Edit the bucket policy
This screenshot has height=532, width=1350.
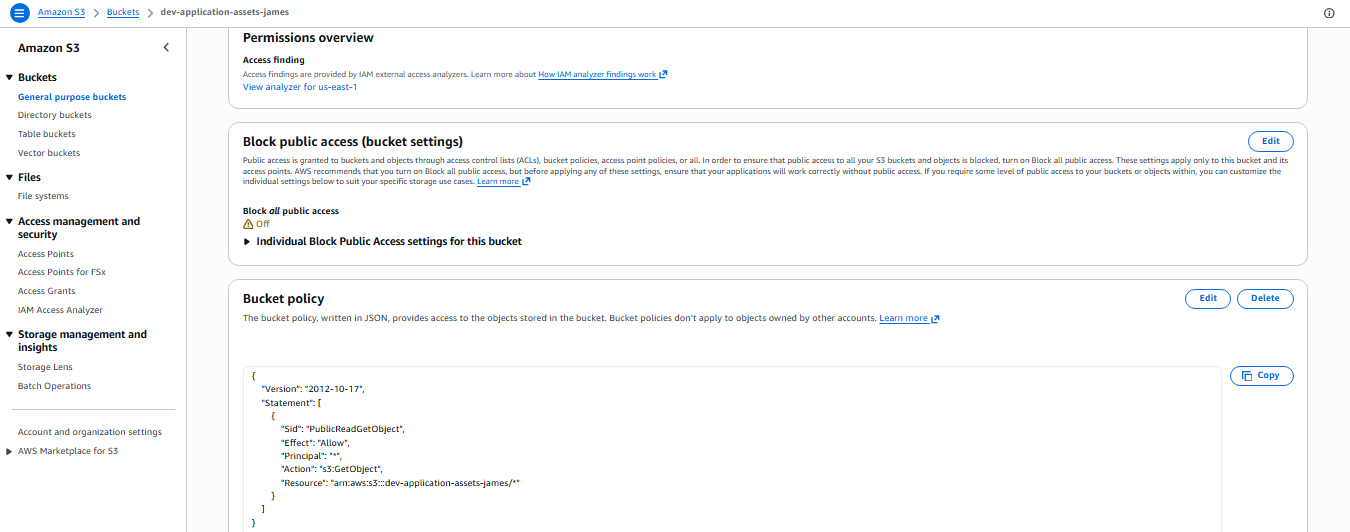pyautogui.click(x=1208, y=298)
